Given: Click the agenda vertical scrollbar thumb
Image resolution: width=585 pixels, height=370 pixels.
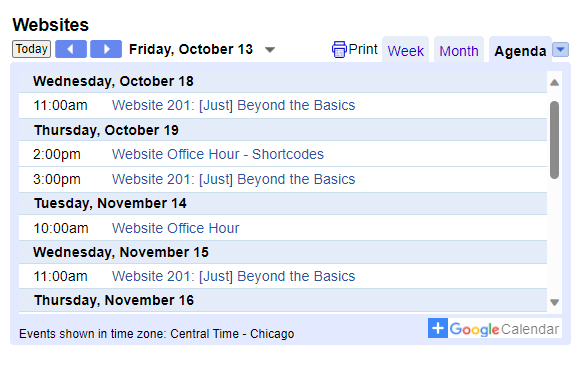Looking at the screenshot, I should (x=554, y=140).
